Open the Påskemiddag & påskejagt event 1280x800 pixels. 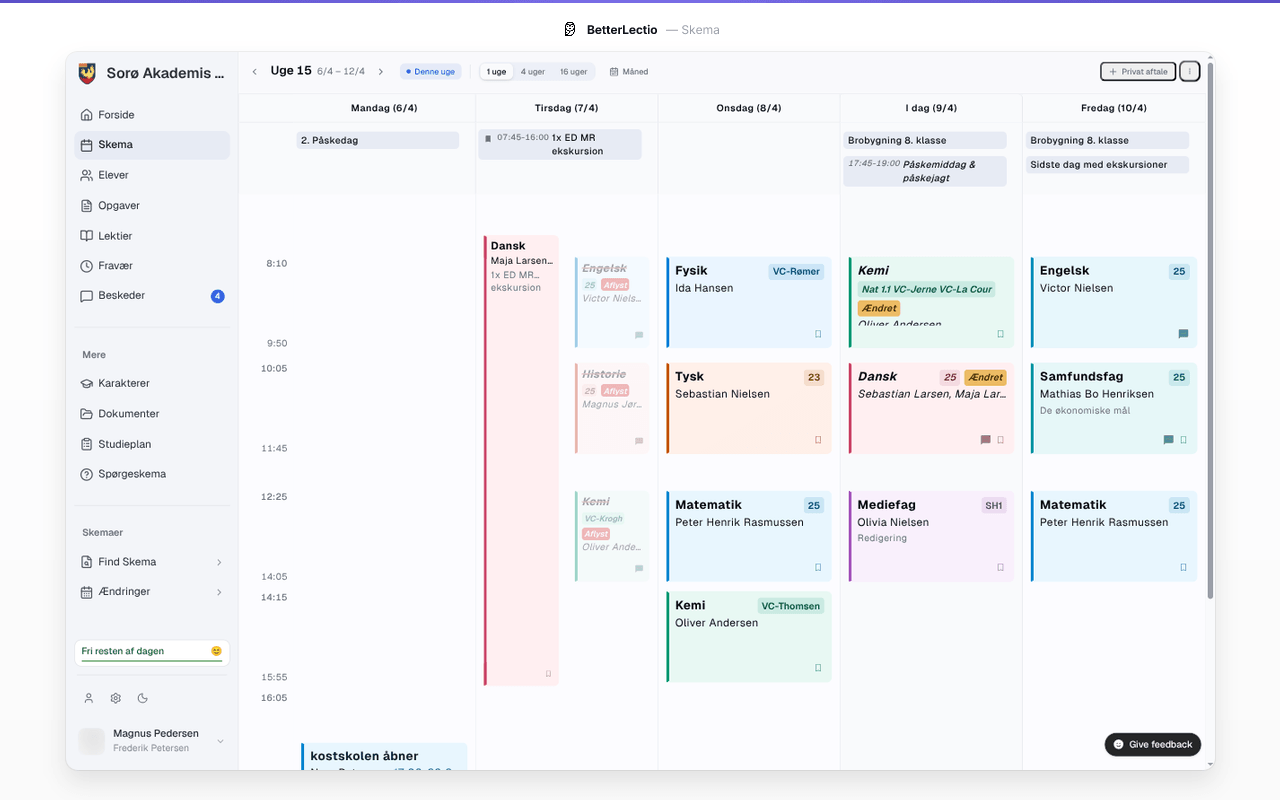924,171
